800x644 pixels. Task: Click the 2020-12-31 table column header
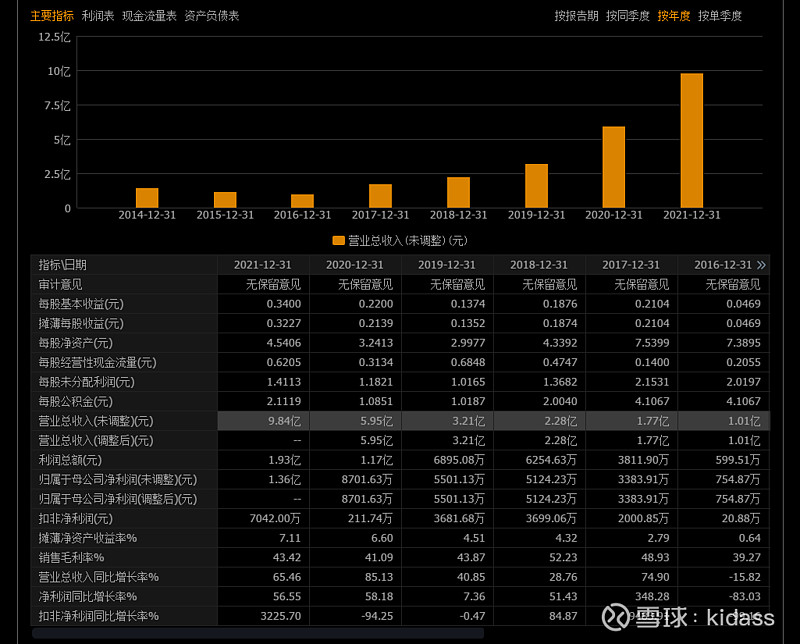355,265
